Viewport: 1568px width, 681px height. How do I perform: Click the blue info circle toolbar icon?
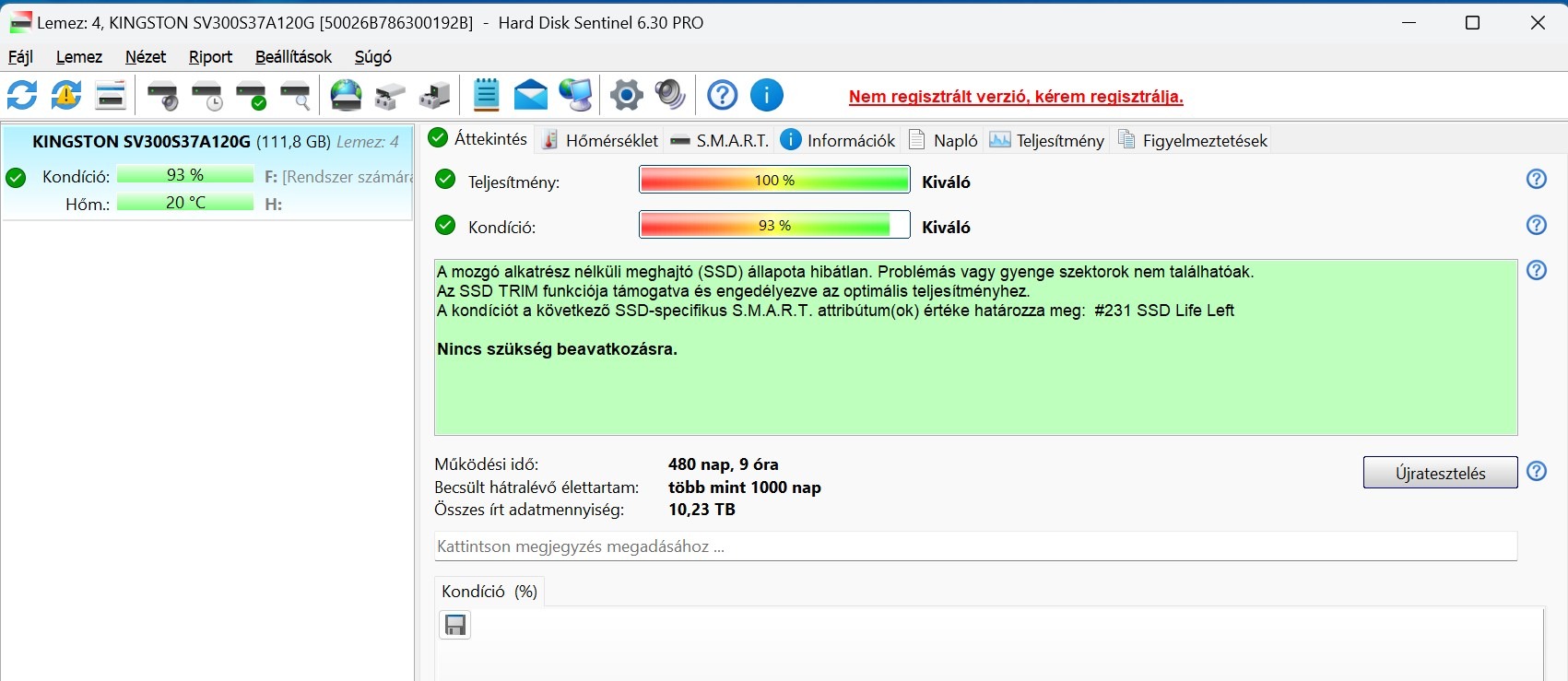point(767,95)
